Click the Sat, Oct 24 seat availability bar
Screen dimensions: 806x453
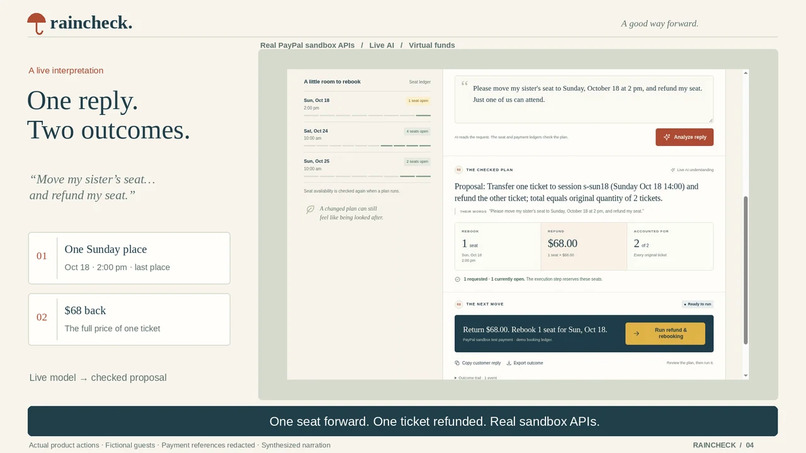tap(367, 146)
